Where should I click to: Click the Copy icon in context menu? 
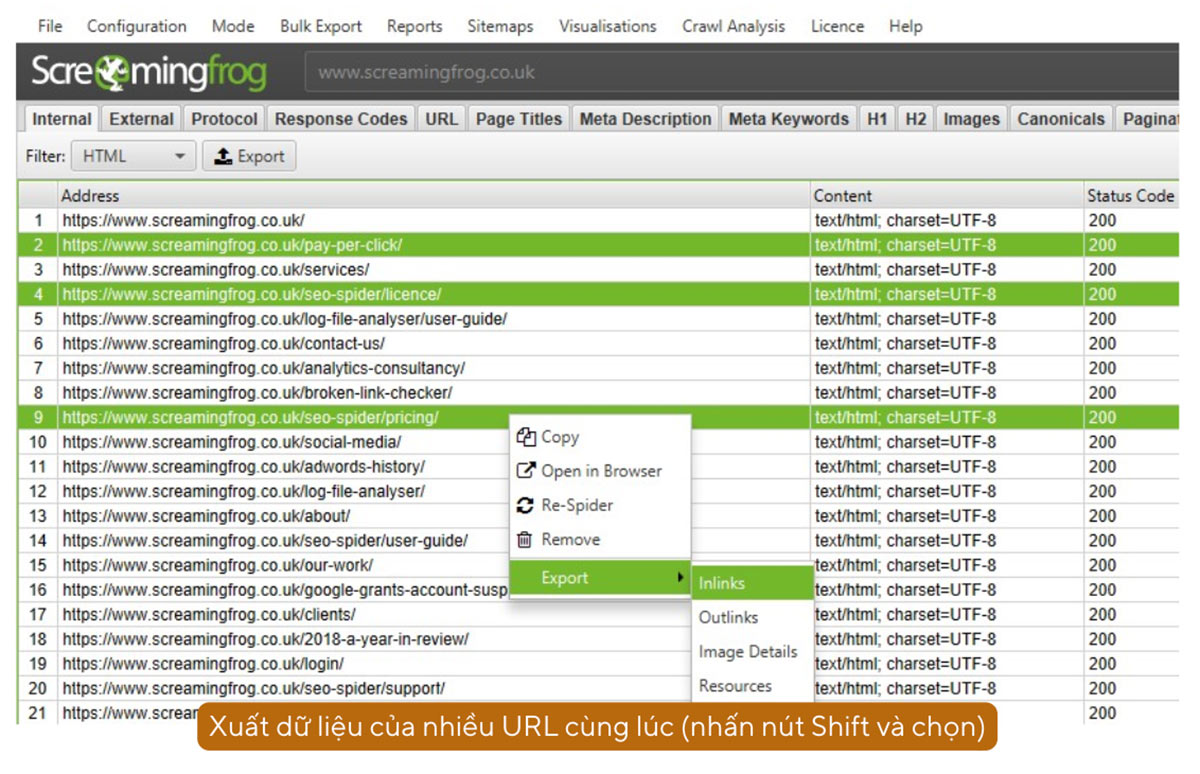pos(525,437)
